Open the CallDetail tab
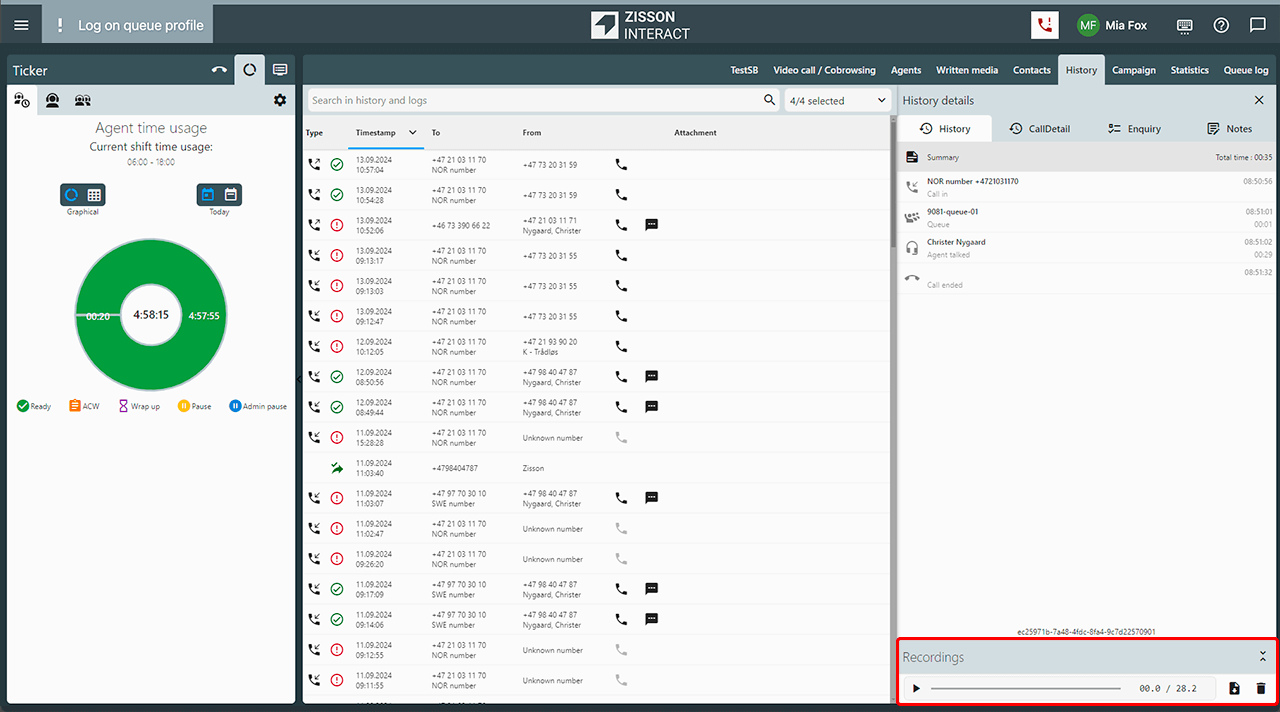The height and width of the screenshot is (712, 1280). 1039,128
